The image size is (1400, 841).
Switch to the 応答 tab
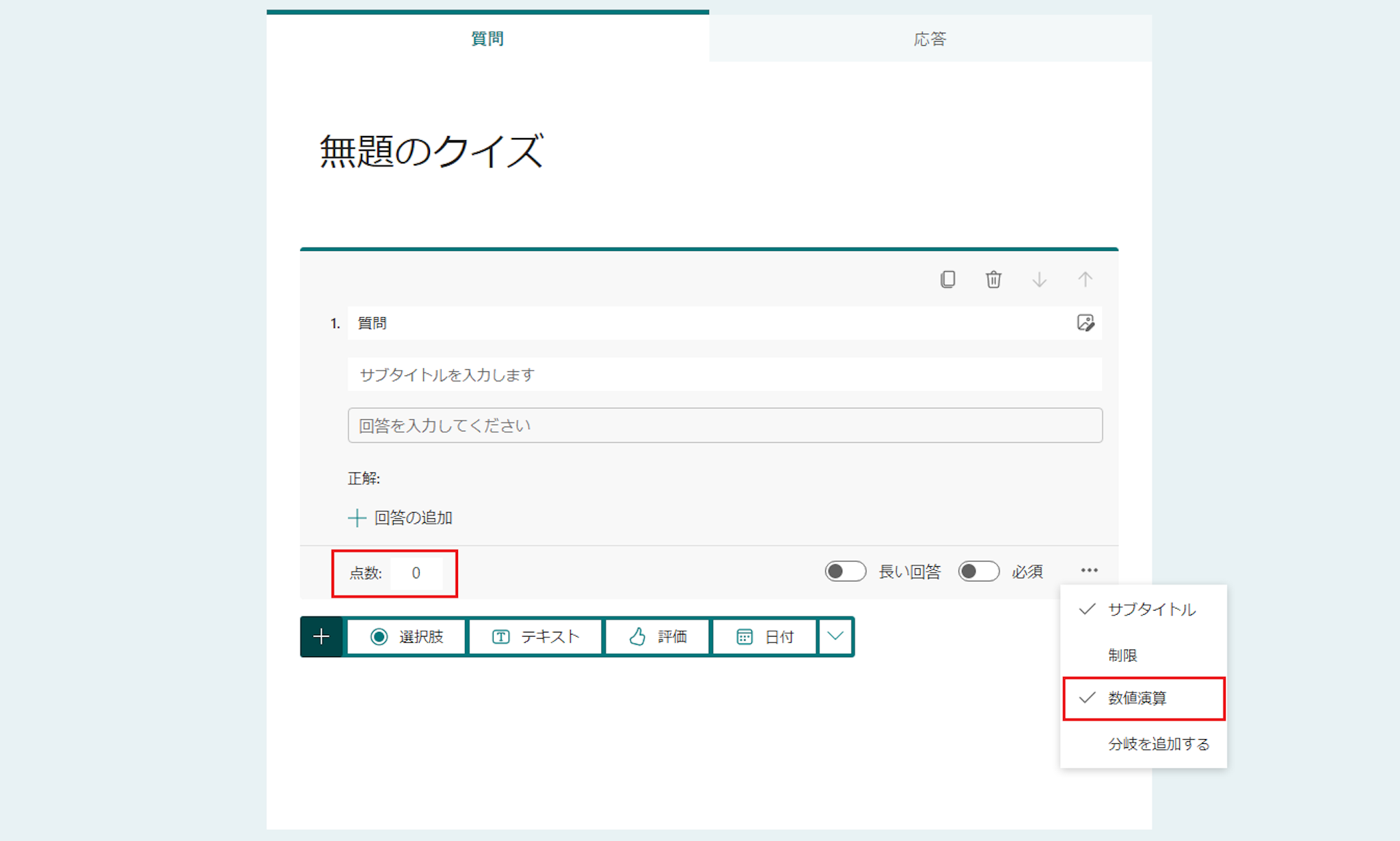pyautogui.click(x=930, y=39)
